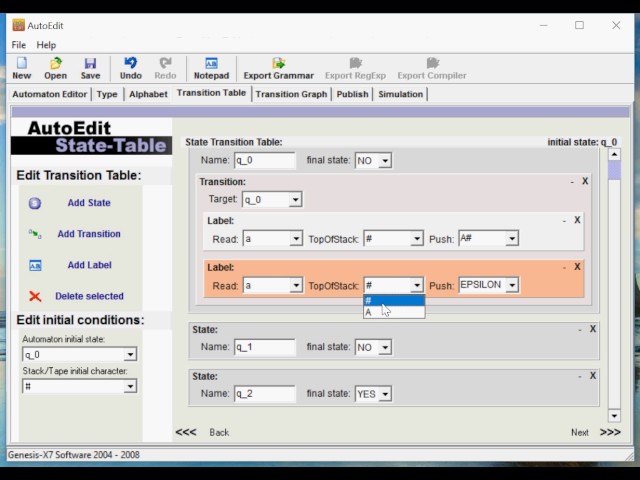The height and width of the screenshot is (480, 640).
Task: Click the Add State link
Action: click(x=89, y=203)
